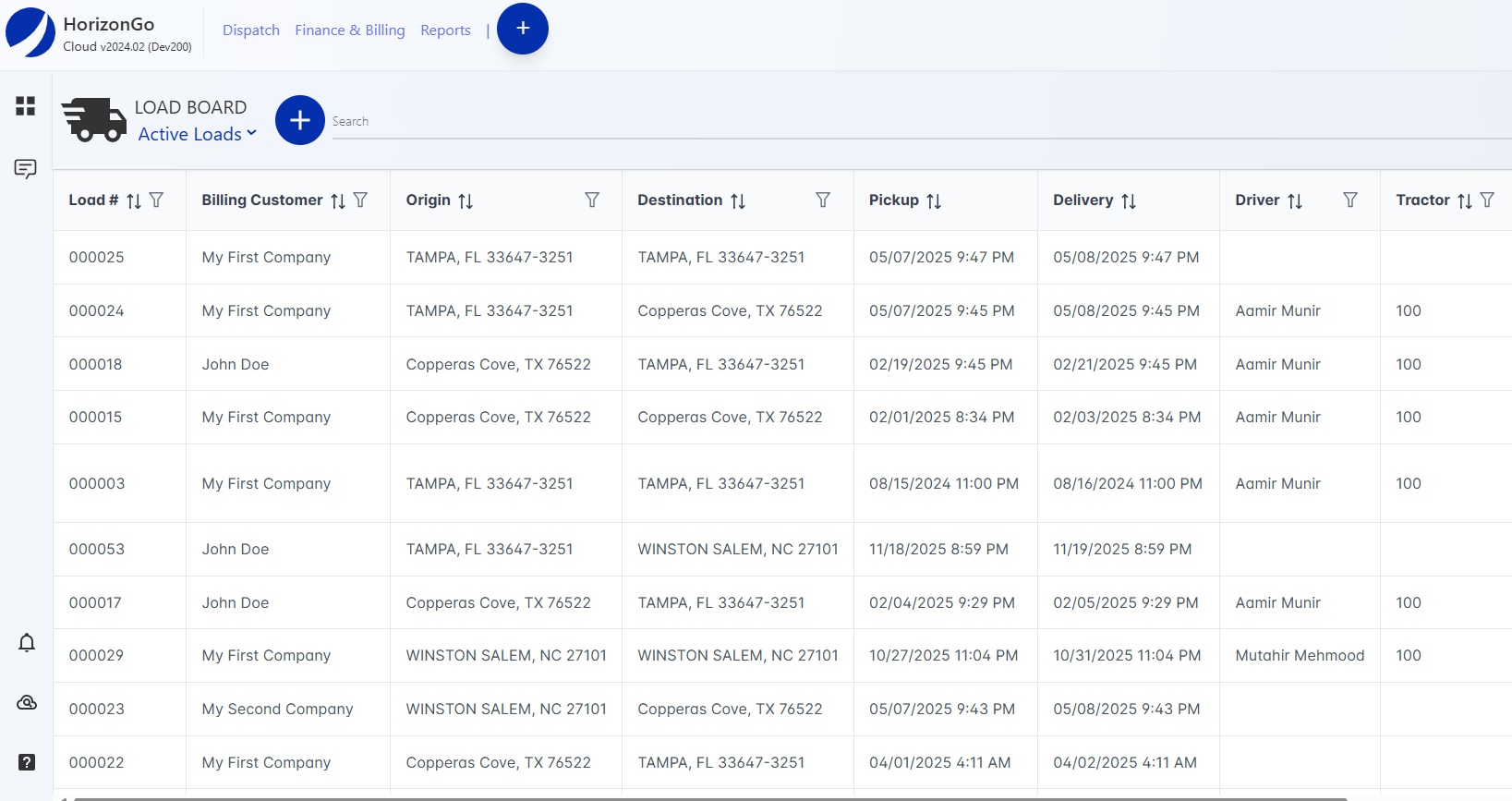This screenshot has height=801, width=1512.
Task: Focus the load board Search field
Action: [831, 122]
